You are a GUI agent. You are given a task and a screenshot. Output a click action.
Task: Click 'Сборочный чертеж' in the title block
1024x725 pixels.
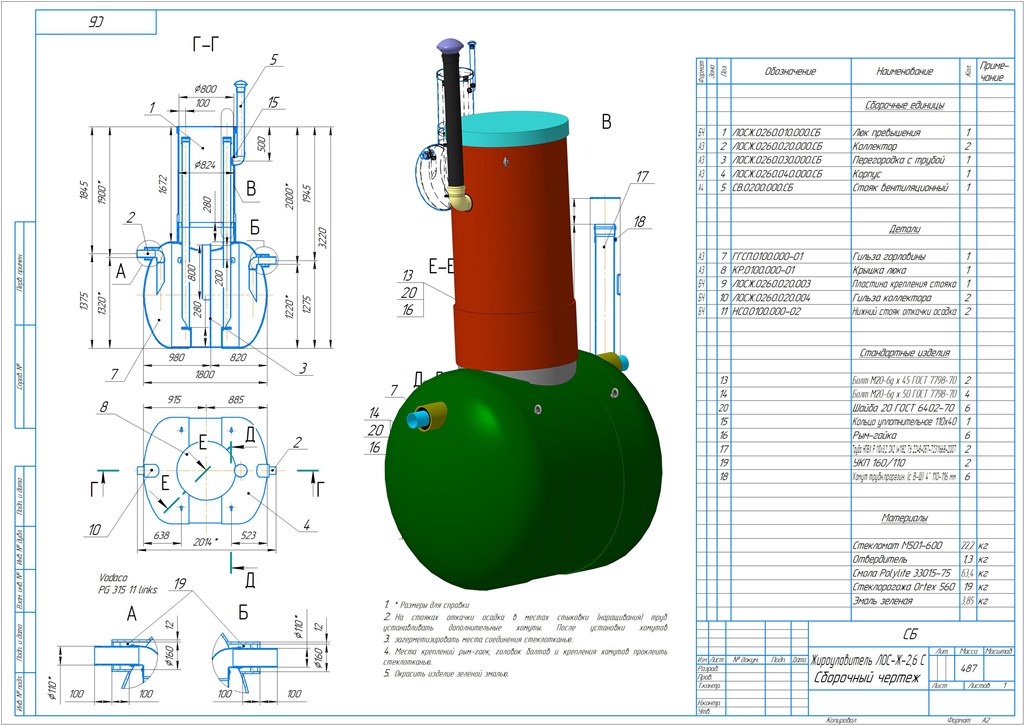(x=866, y=677)
